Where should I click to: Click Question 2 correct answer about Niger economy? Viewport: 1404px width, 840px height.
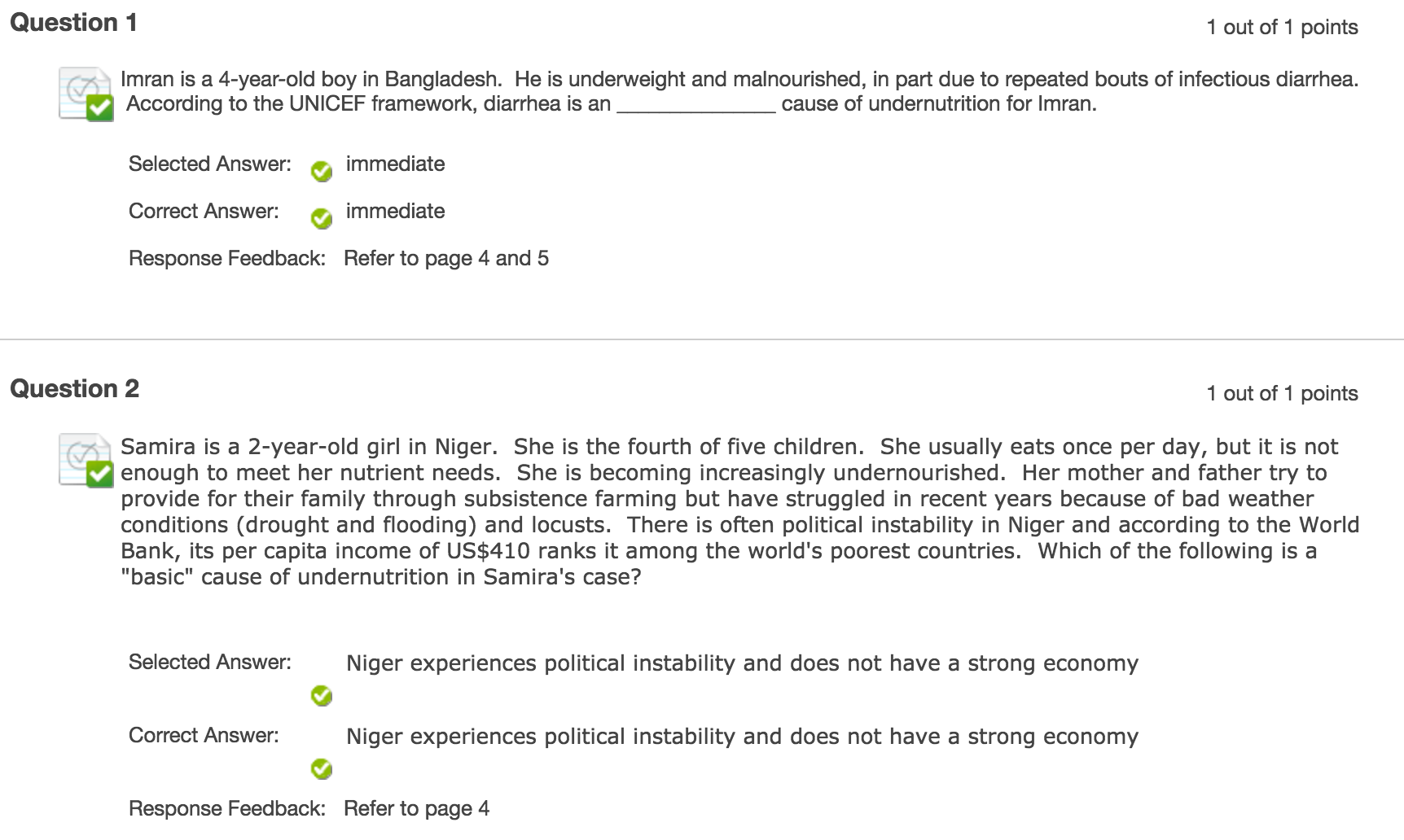pyautogui.click(x=741, y=737)
